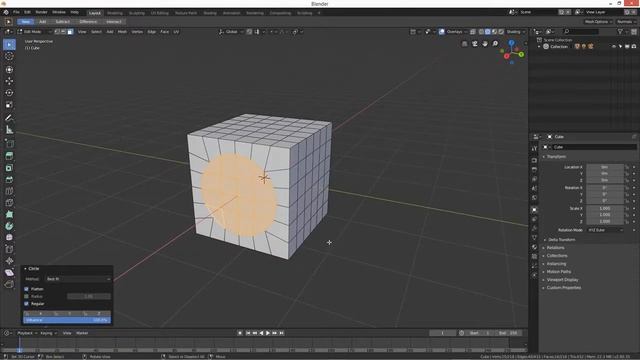This screenshot has height=360, width=640.
Task: Expand the Viewport Display panel
Action: (562, 280)
